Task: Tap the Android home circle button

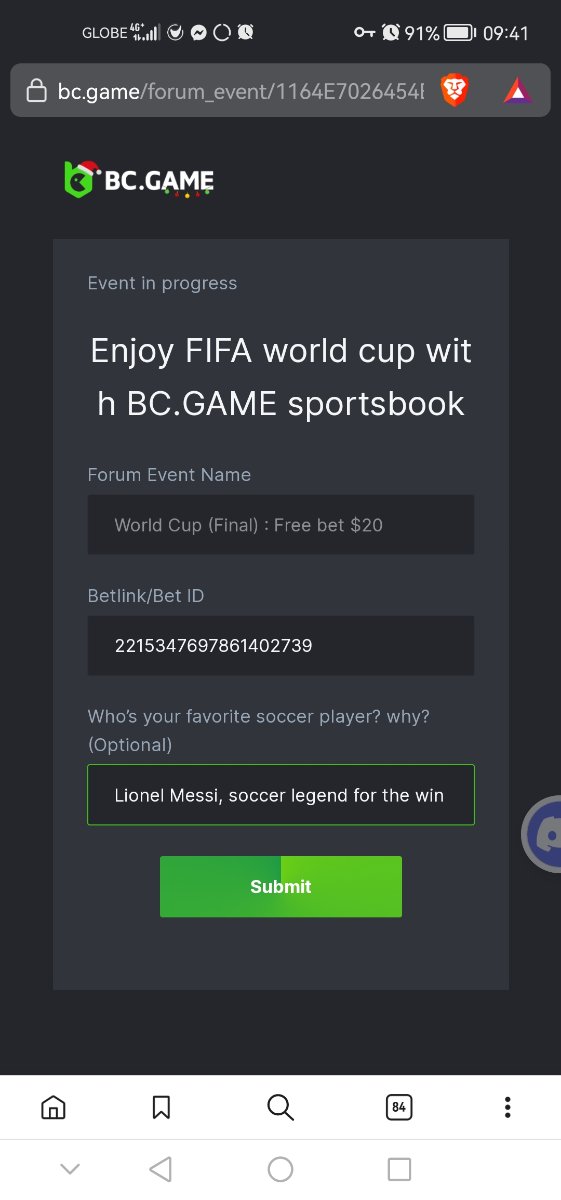Action: tap(281, 1169)
